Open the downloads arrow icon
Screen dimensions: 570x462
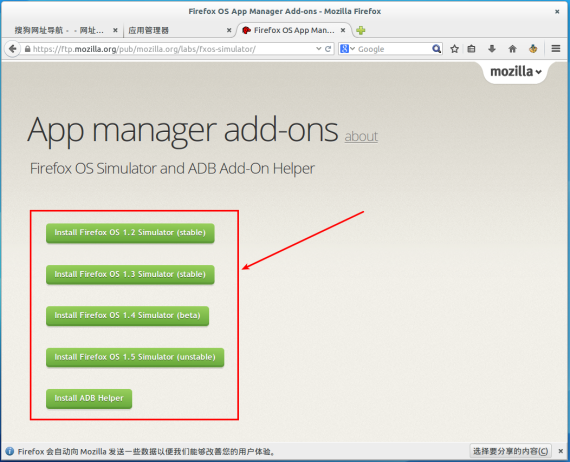(x=491, y=49)
